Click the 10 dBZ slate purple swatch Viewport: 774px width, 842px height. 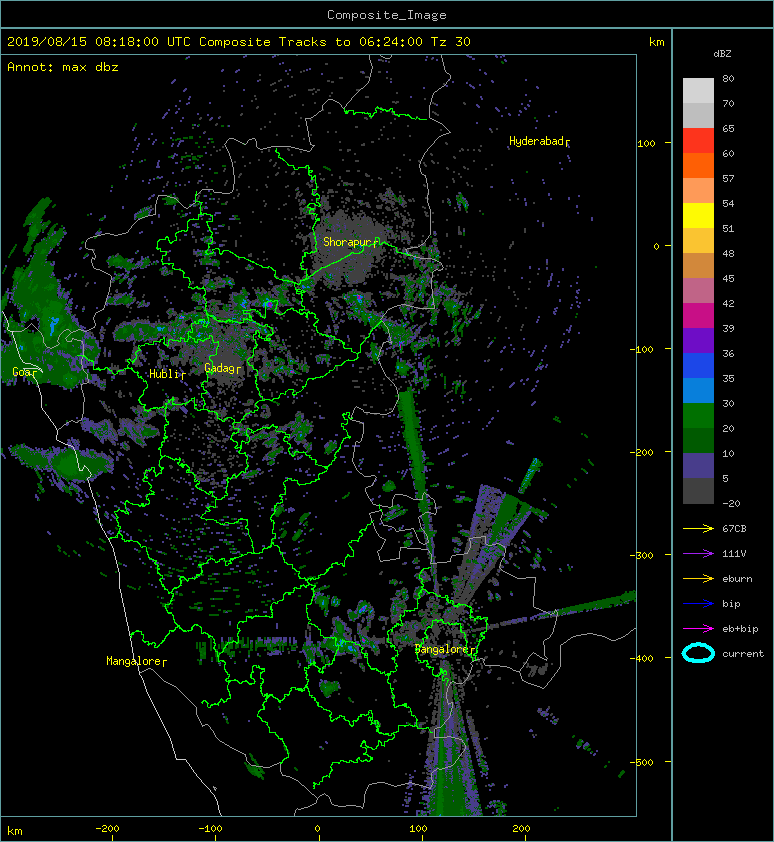[698, 465]
